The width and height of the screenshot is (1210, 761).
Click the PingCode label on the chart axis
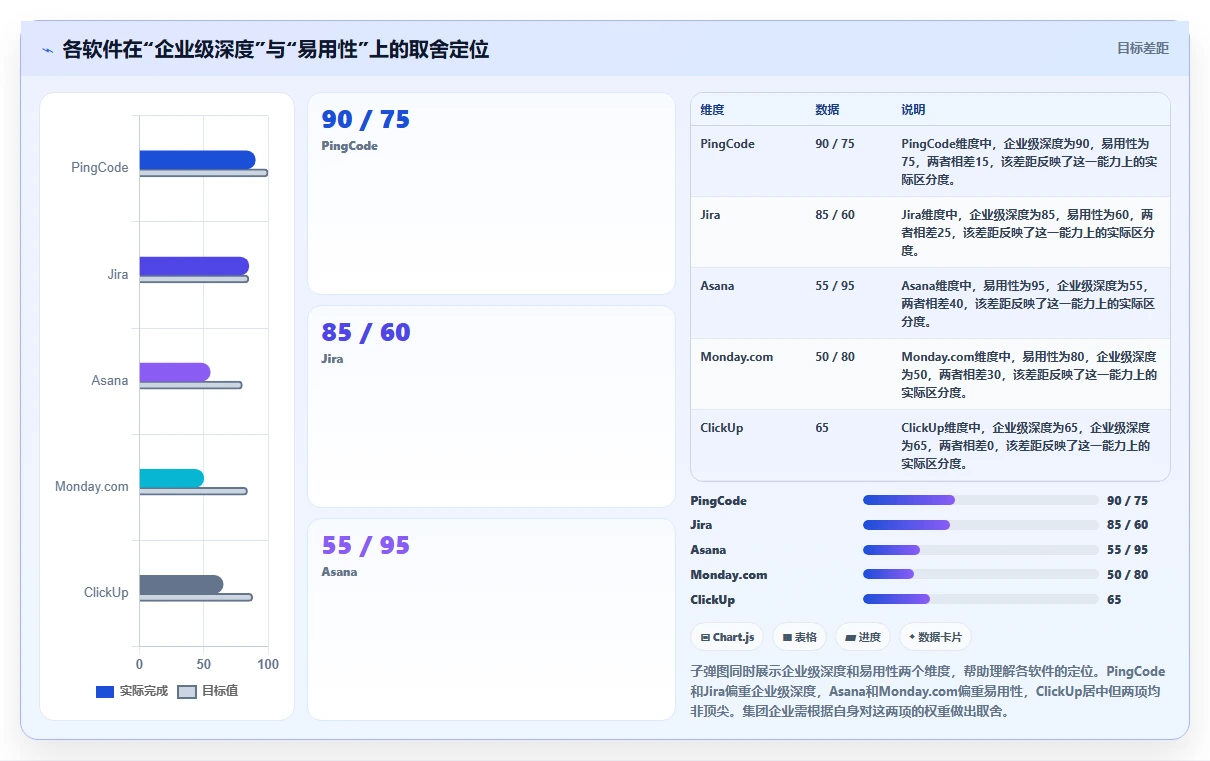[100, 167]
